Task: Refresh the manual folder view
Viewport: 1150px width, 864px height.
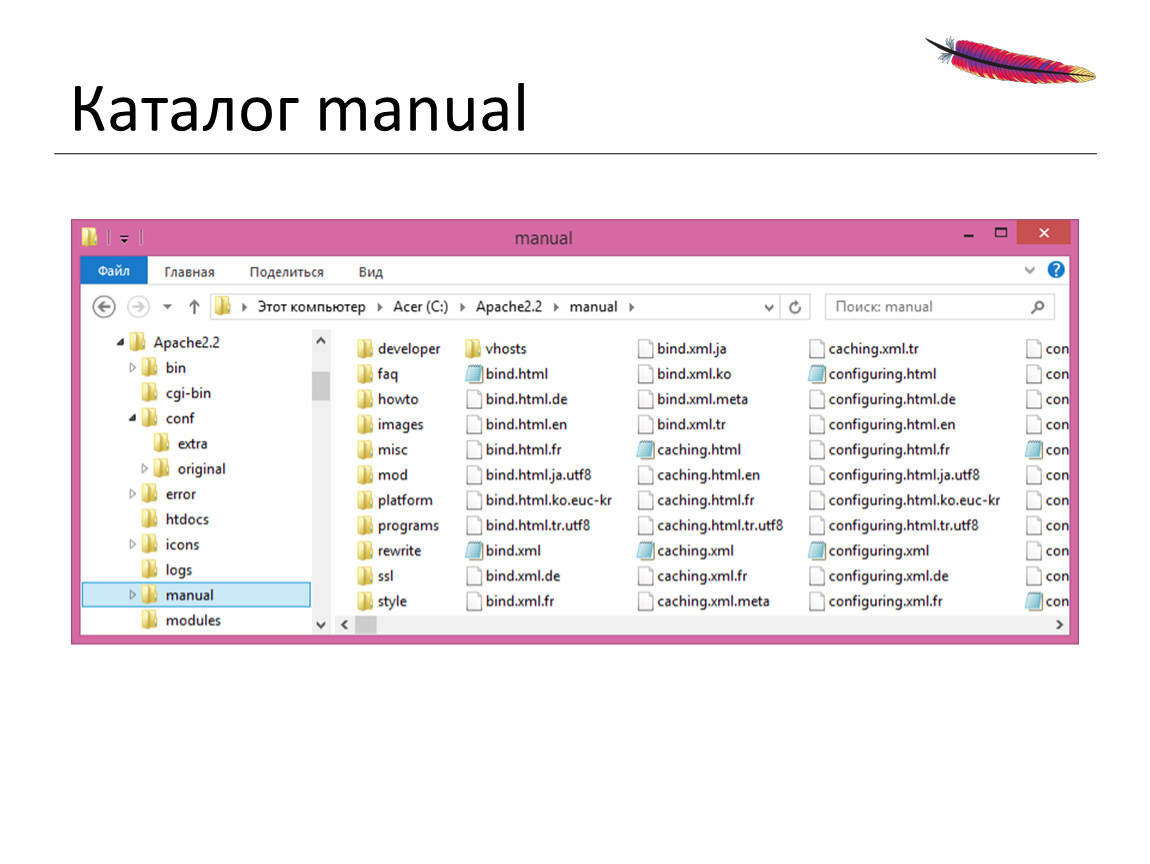Action: click(x=795, y=307)
